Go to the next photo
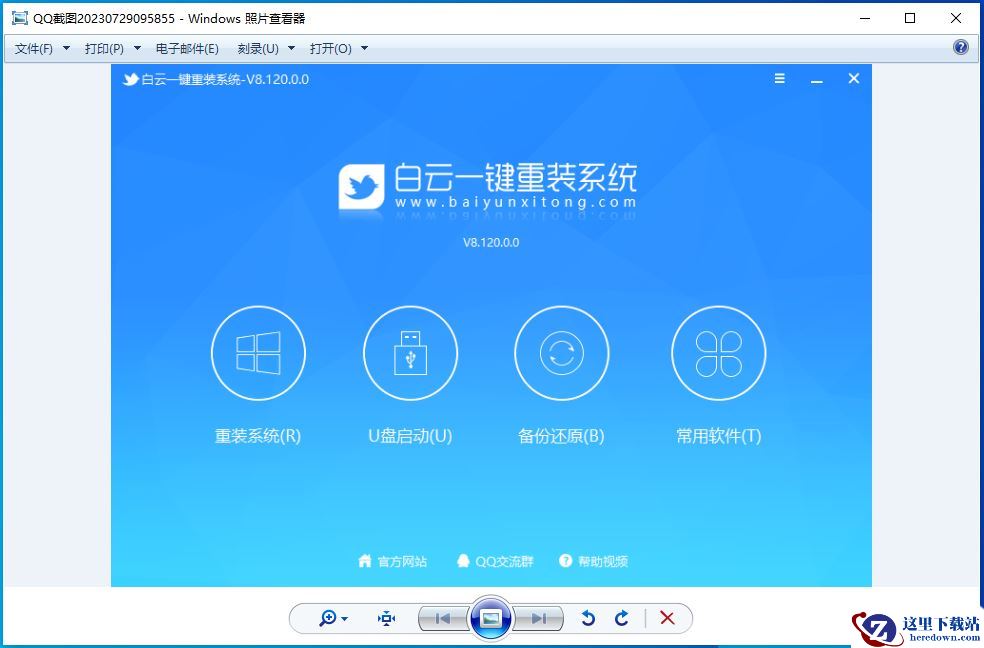 coord(538,619)
